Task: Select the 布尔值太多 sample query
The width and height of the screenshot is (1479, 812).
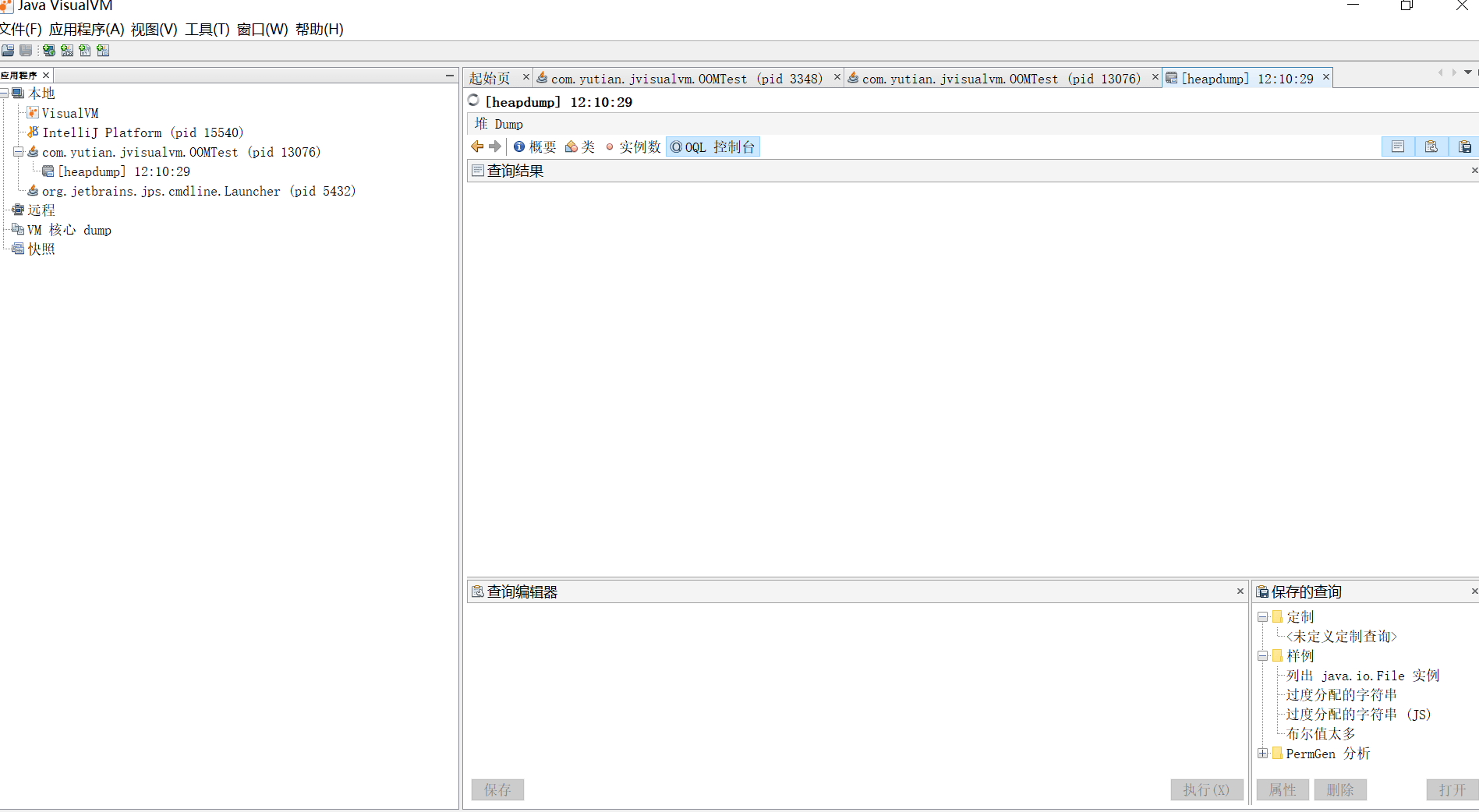Action: click(x=1320, y=734)
